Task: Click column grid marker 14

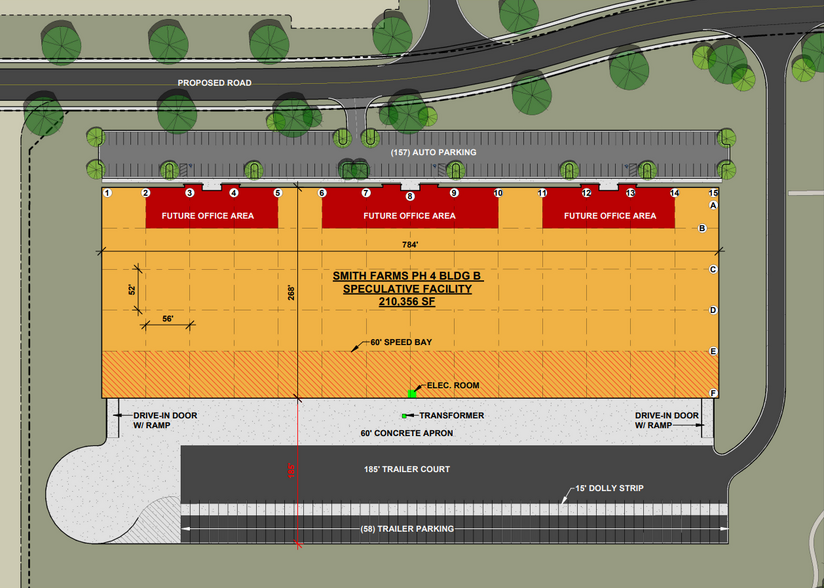Action: [x=675, y=193]
